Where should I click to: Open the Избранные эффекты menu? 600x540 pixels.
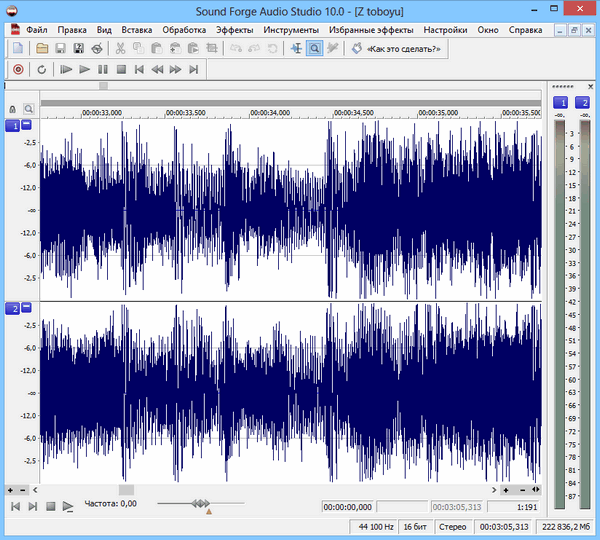tap(371, 29)
